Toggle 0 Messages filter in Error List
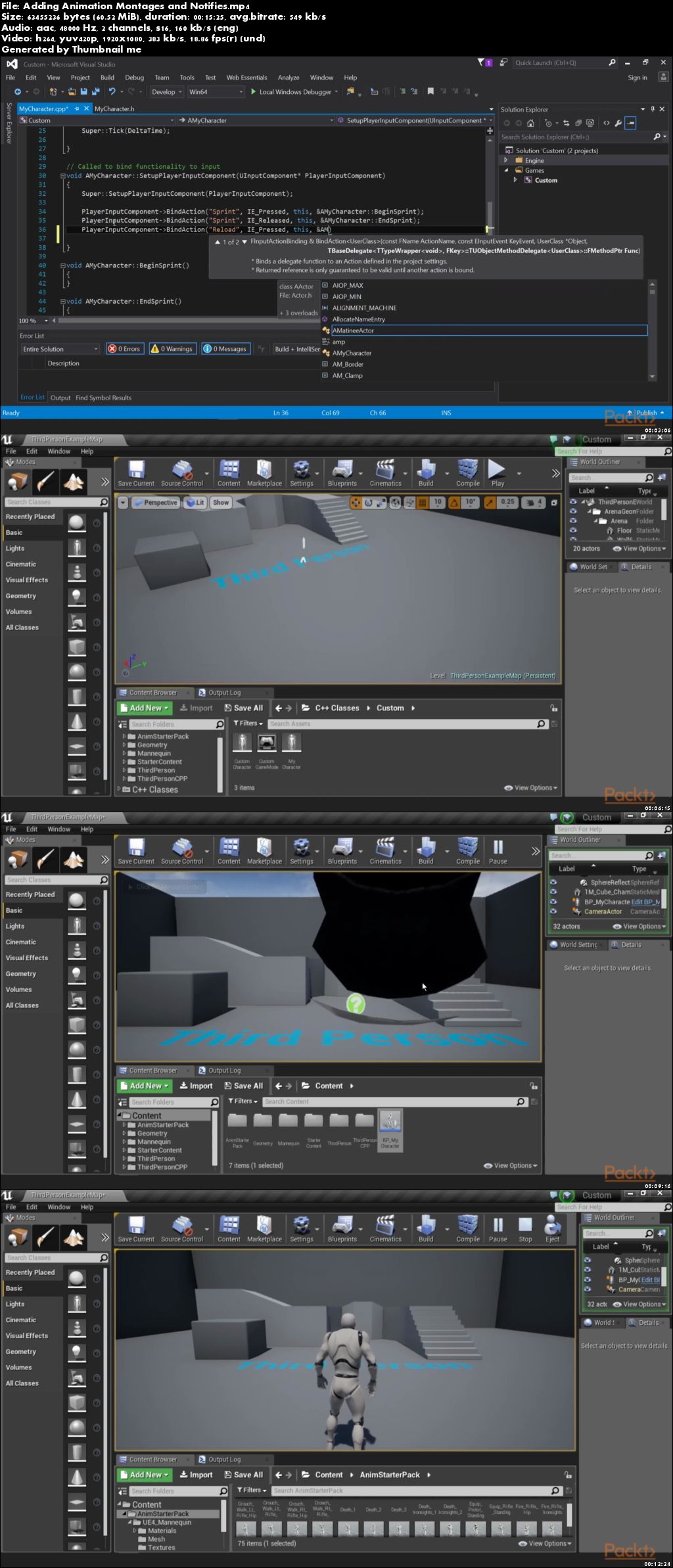 225,349
